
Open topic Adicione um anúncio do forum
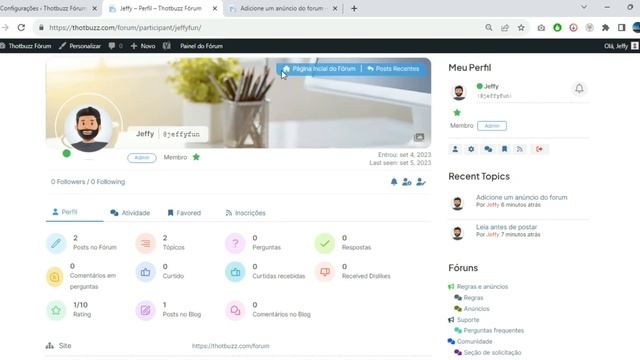click(522, 197)
